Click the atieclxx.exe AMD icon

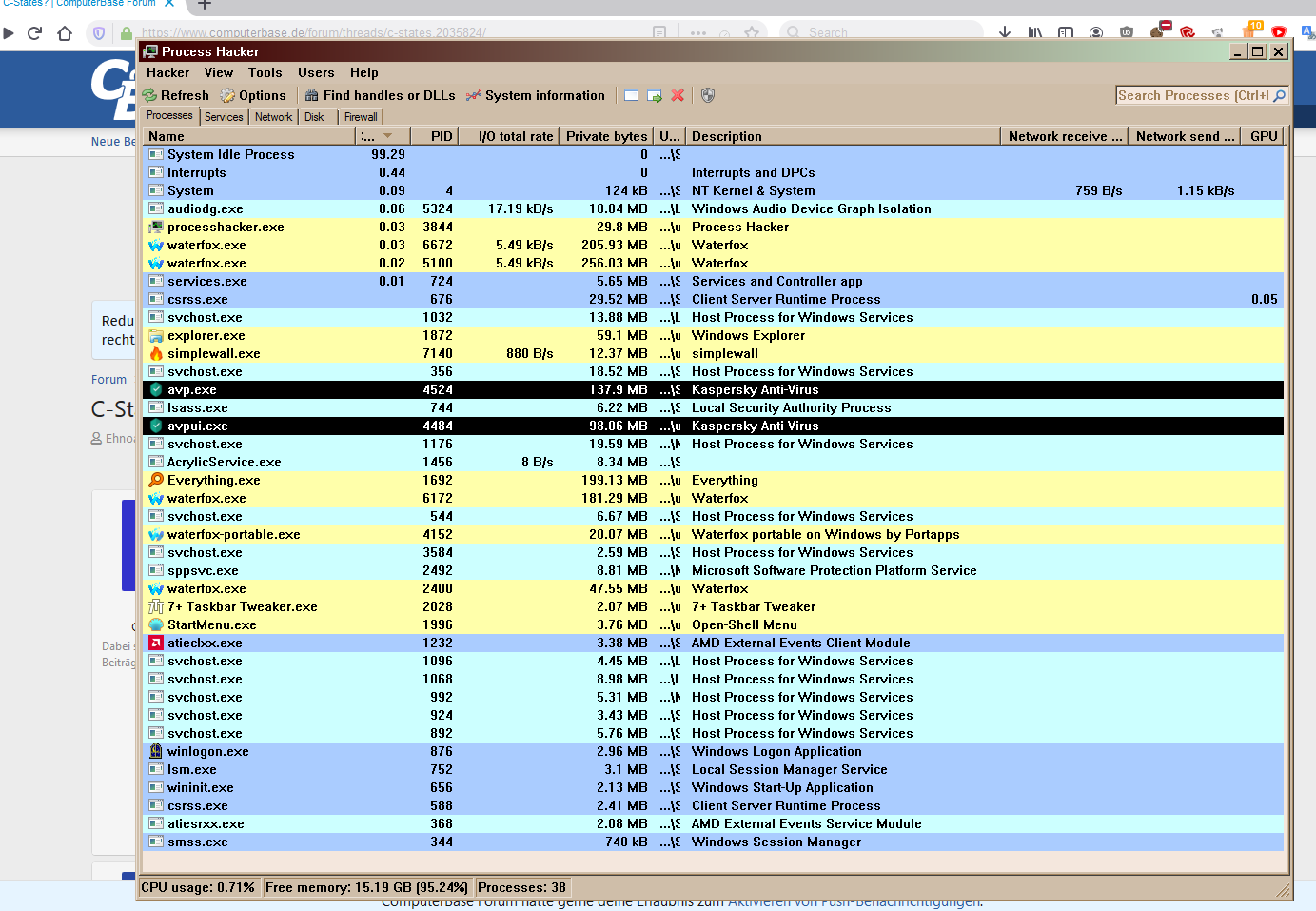(156, 643)
